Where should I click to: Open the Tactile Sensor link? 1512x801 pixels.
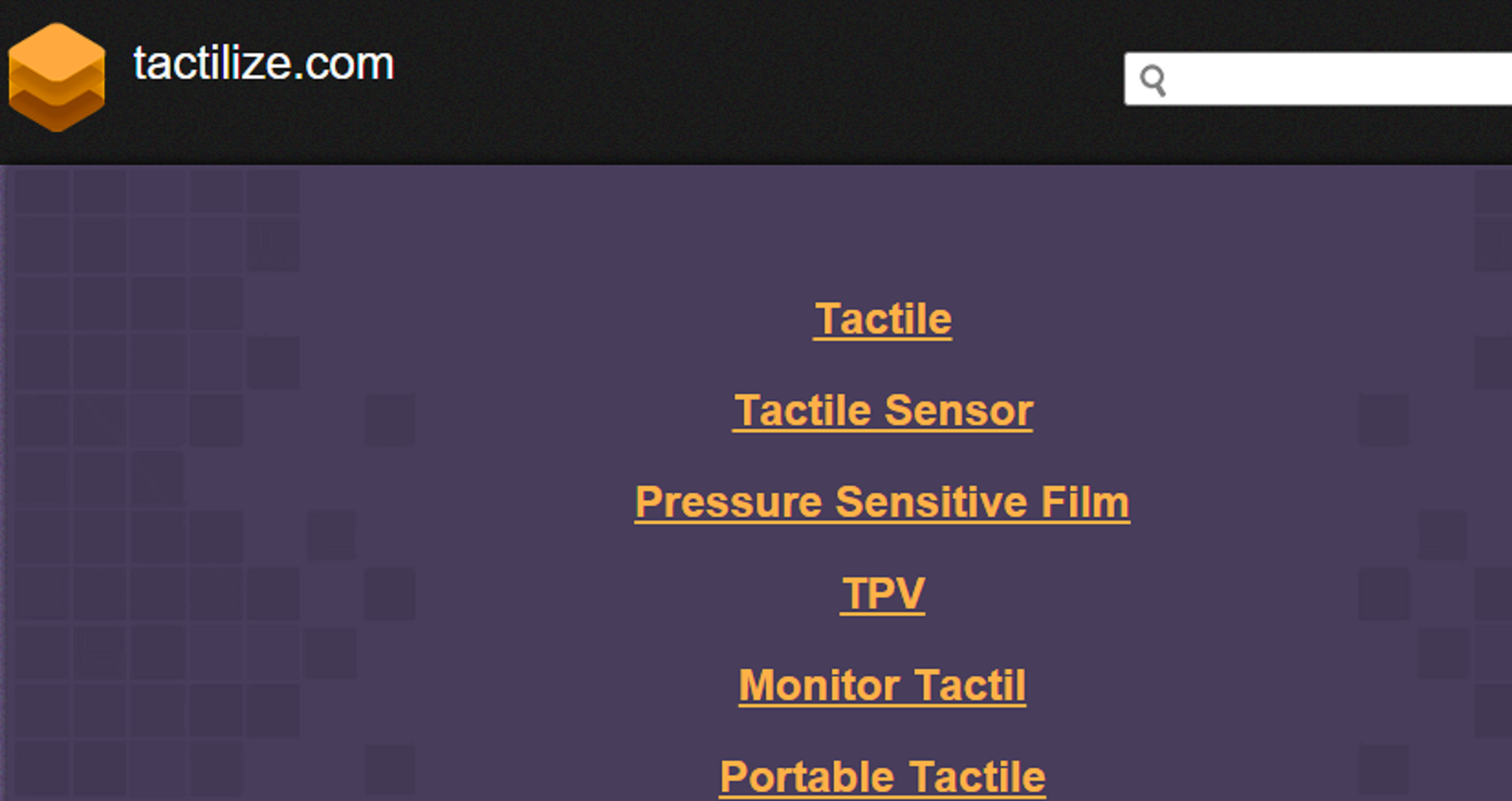click(882, 410)
